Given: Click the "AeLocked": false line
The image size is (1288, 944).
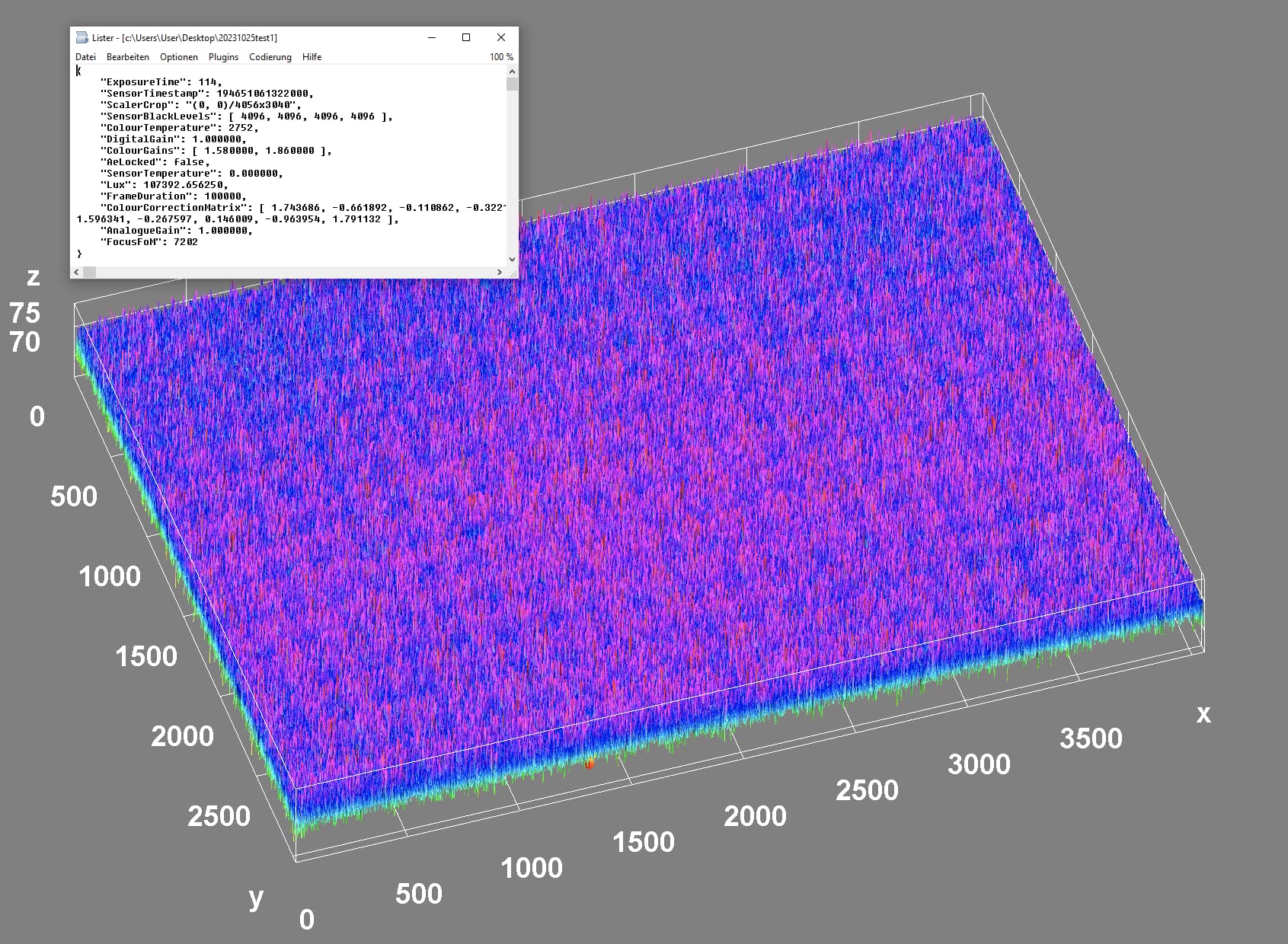Looking at the screenshot, I should tap(155, 162).
